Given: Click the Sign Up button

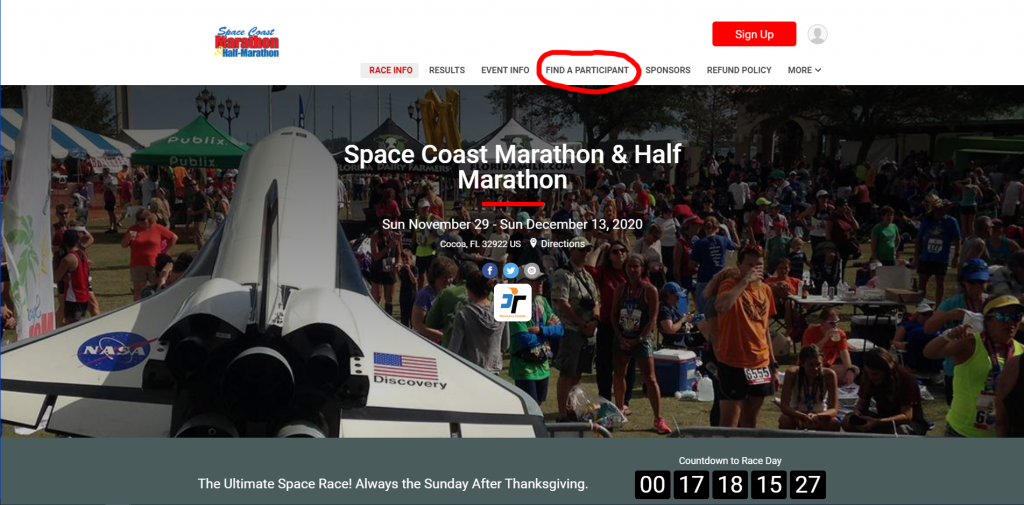Looking at the screenshot, I should point(754,34).
